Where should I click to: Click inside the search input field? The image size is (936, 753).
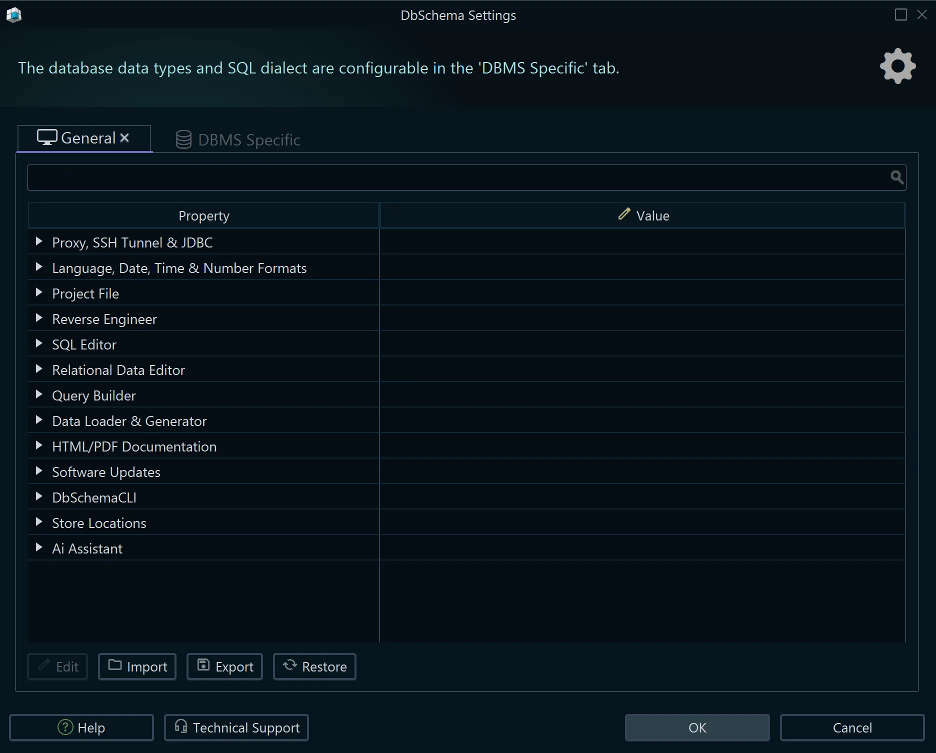tap(450, 177)
